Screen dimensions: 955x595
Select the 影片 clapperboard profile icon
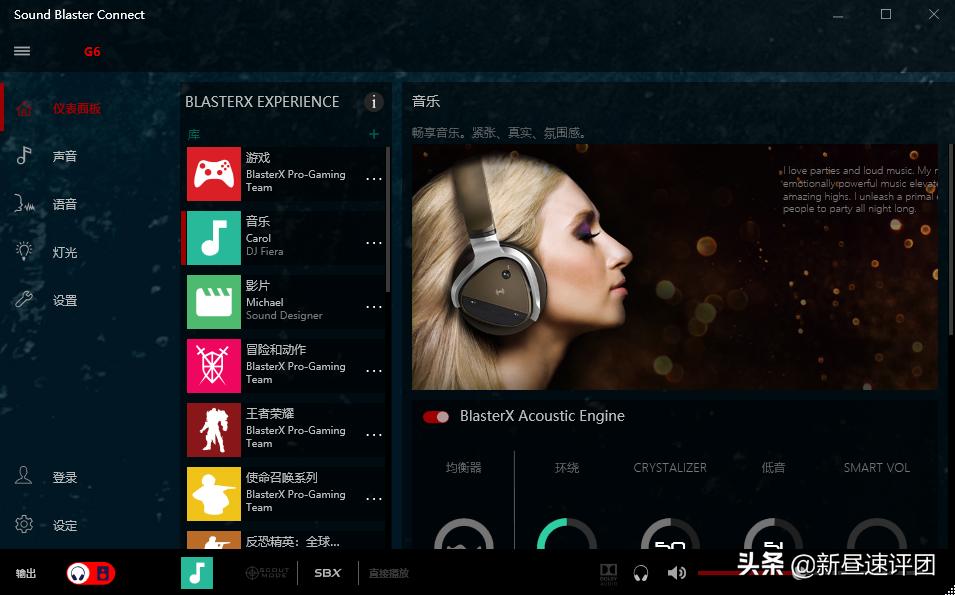tap(214, 302)
